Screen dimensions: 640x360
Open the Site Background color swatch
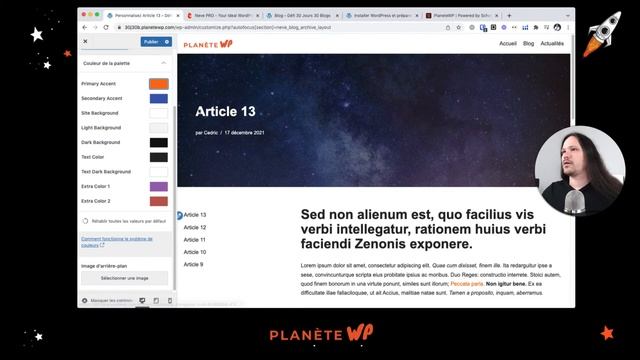click(x=158, y=113)
